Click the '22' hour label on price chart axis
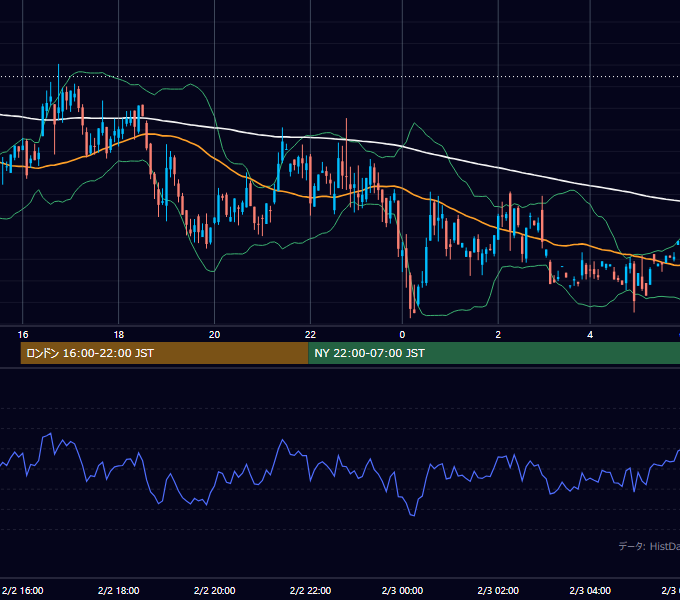This screenshot has height=600, width=680. [310, 335]
